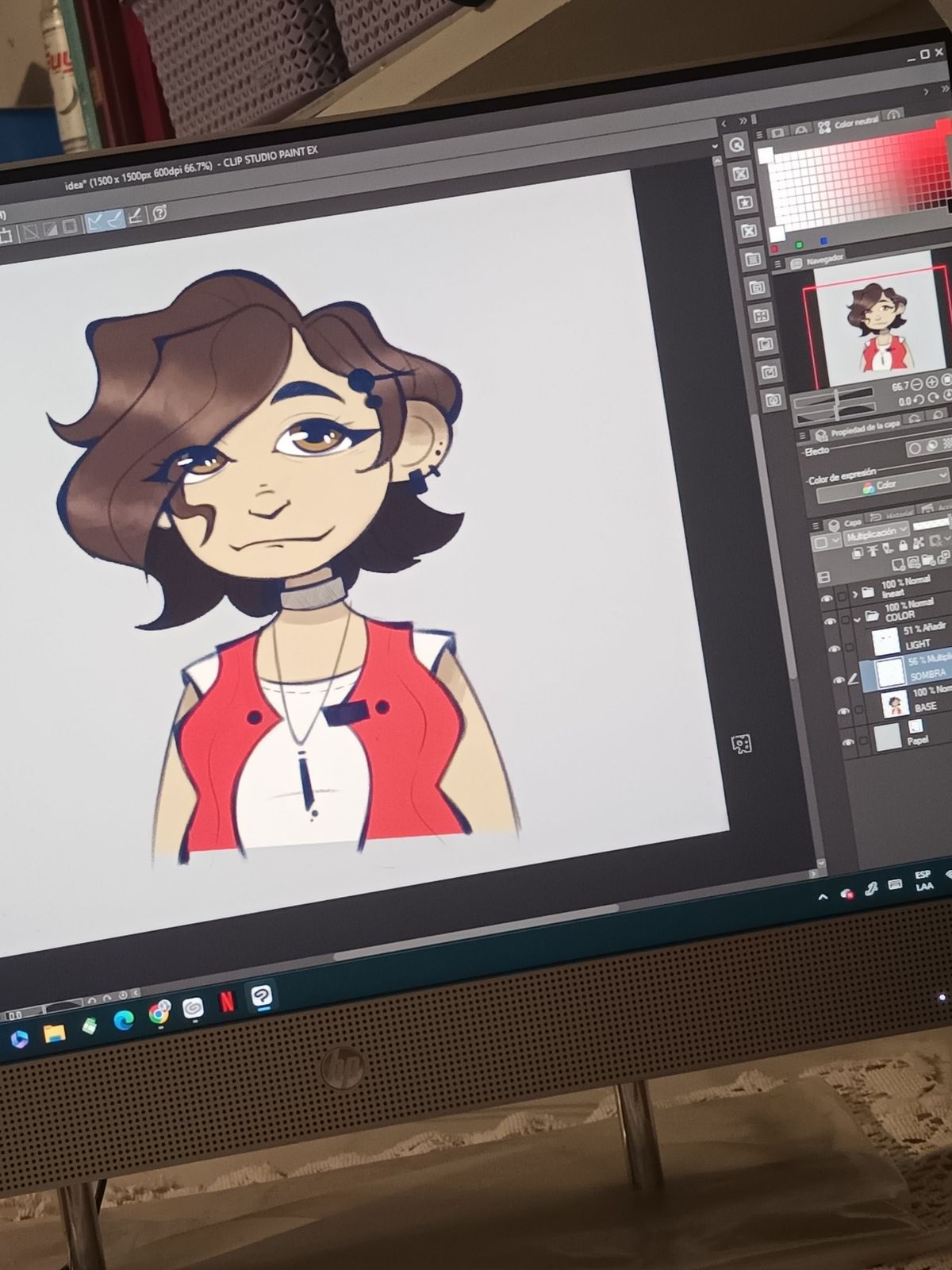Toggle the snap to grid command bar icon

136,215
